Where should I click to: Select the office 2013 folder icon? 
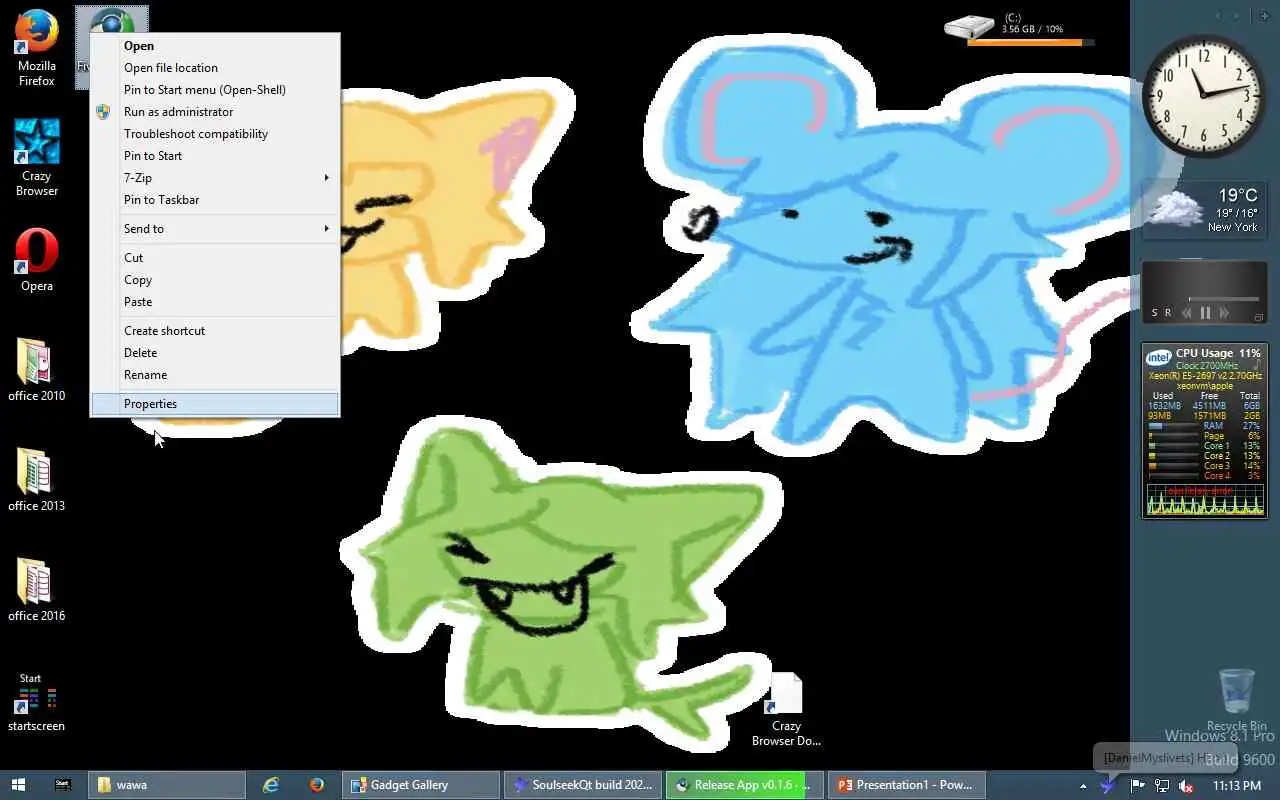(37, 480)
